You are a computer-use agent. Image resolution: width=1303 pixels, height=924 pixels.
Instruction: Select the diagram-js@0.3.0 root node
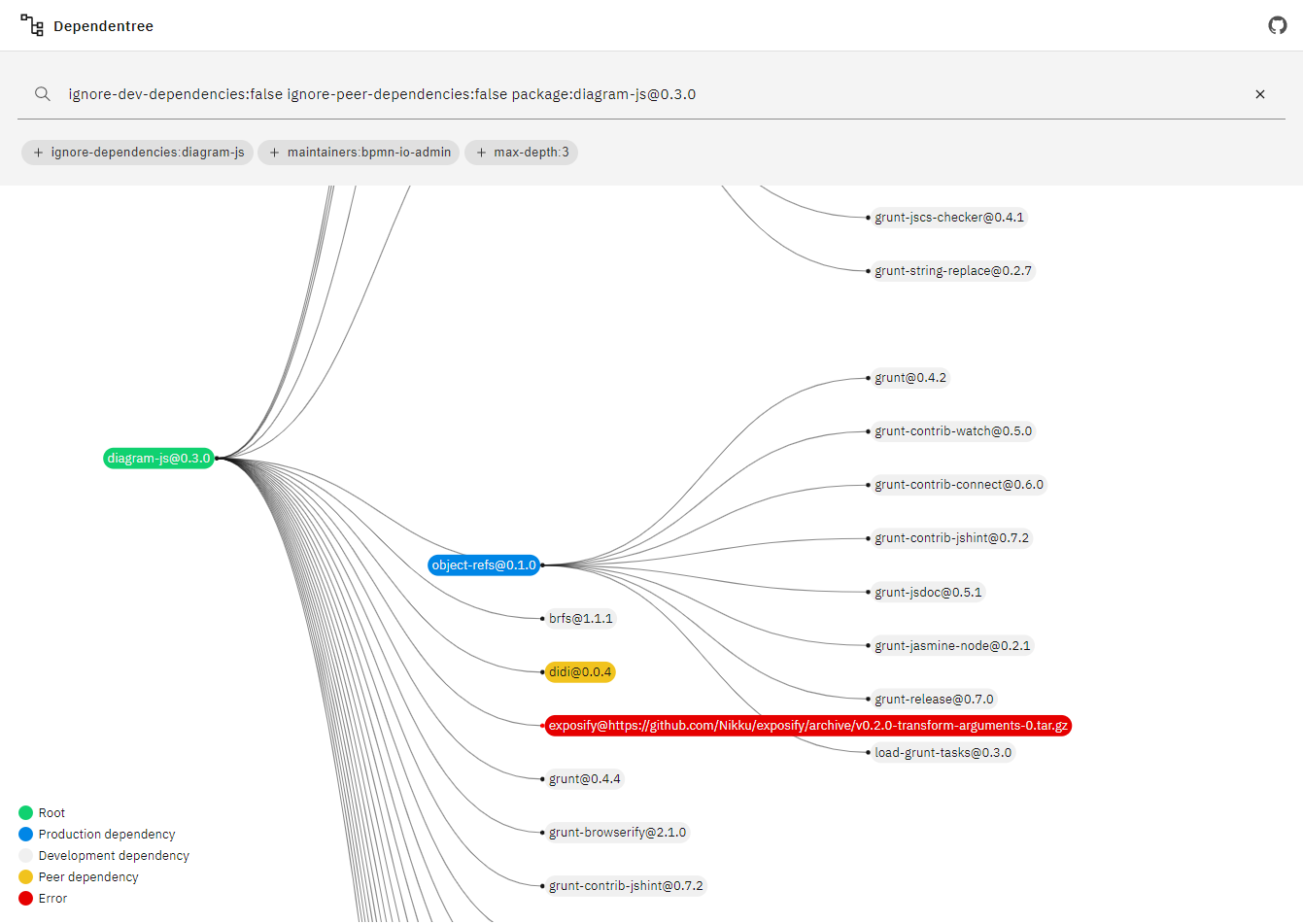(x=158, y=459)
